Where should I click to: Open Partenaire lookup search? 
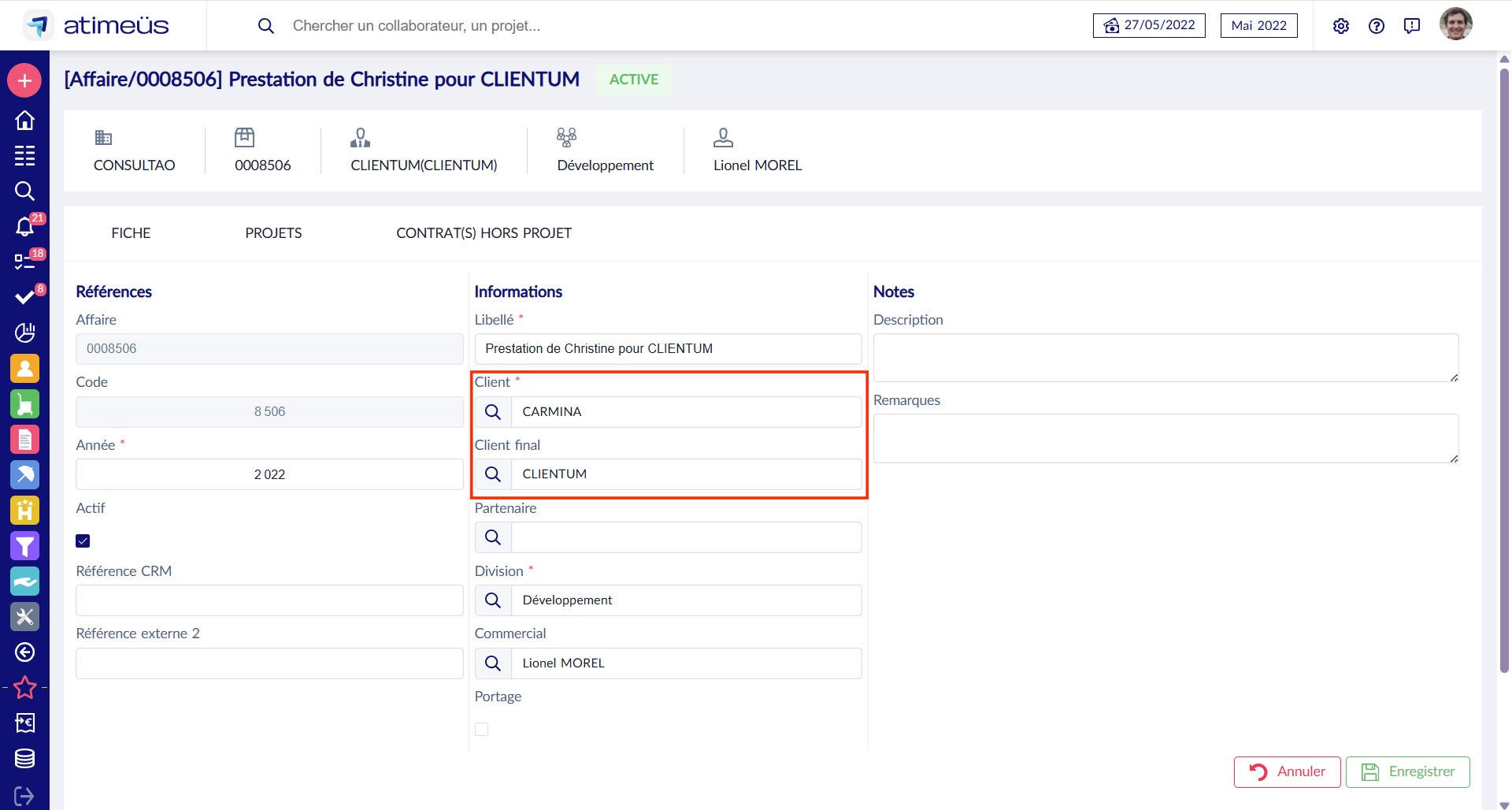(493, 537)
